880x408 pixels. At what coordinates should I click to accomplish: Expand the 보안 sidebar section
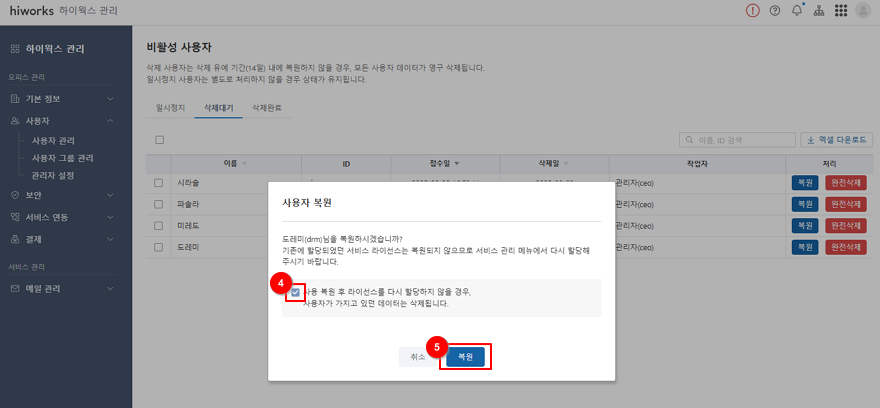[x=65, y=195]
